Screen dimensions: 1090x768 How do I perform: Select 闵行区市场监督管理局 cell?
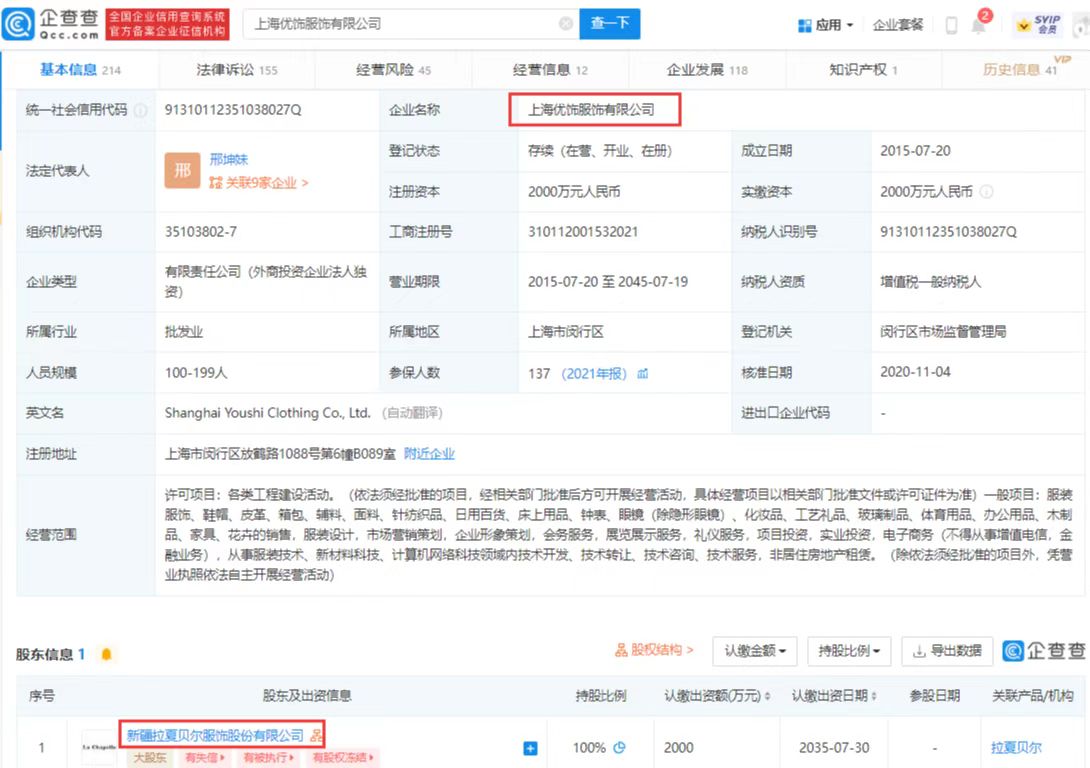(x=943, y=332)
